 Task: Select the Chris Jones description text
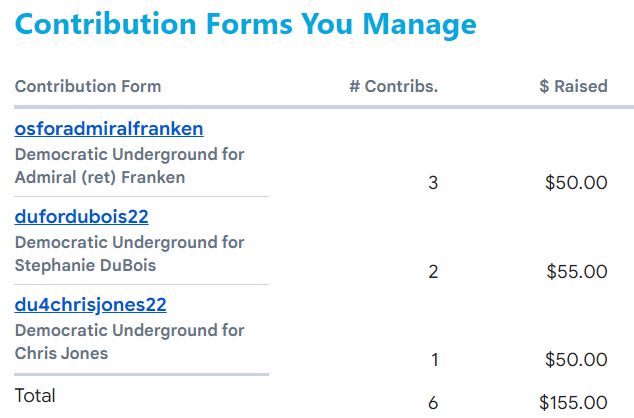click(61, 354)
